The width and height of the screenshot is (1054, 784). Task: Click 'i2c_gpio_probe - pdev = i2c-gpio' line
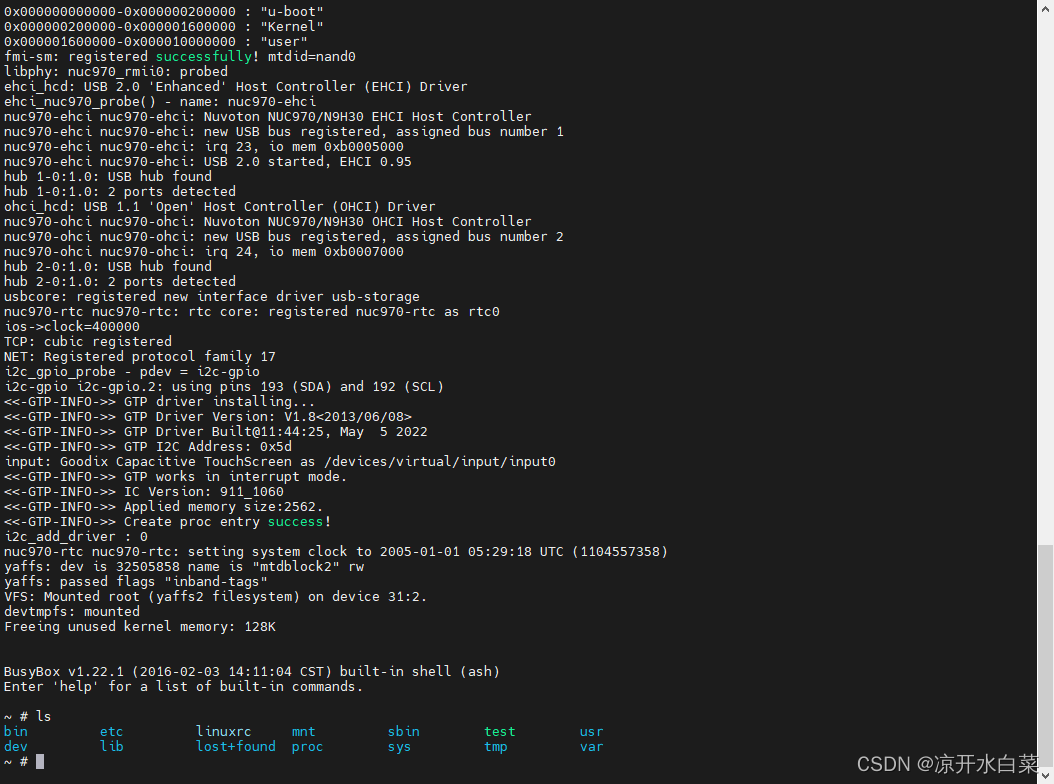(132, 371)
